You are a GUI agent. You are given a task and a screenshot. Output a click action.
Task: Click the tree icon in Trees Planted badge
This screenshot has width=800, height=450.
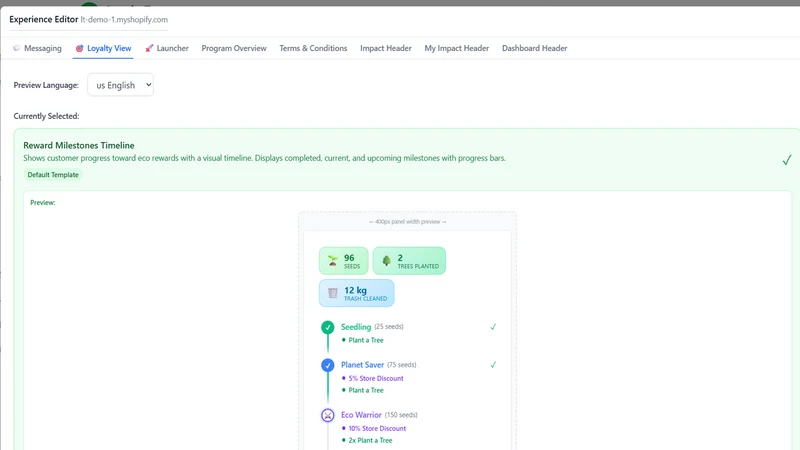click(x=387, y=261)
